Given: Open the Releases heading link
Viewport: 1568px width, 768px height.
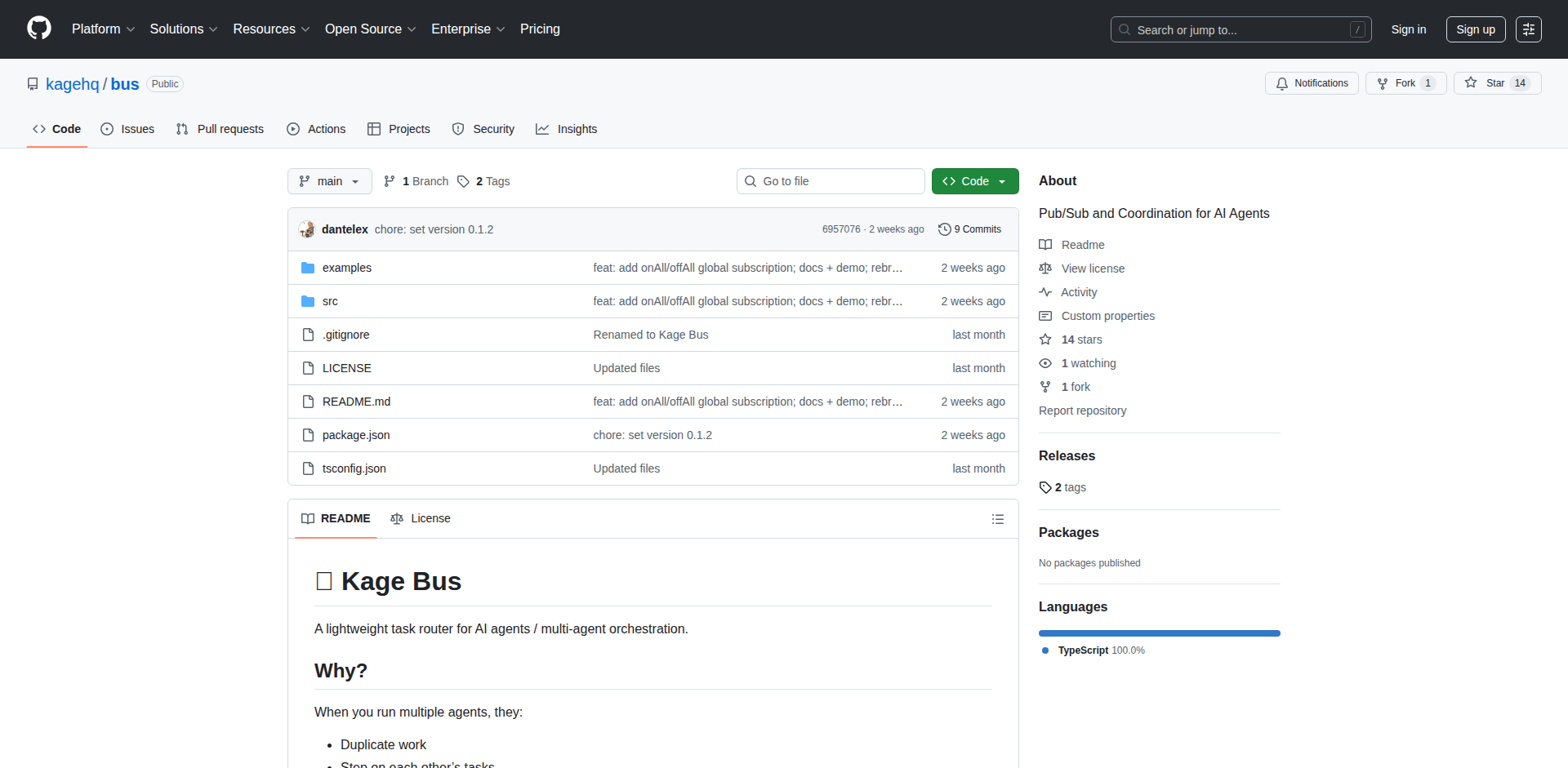Looking at the screenshot, I should [1067, 455].
